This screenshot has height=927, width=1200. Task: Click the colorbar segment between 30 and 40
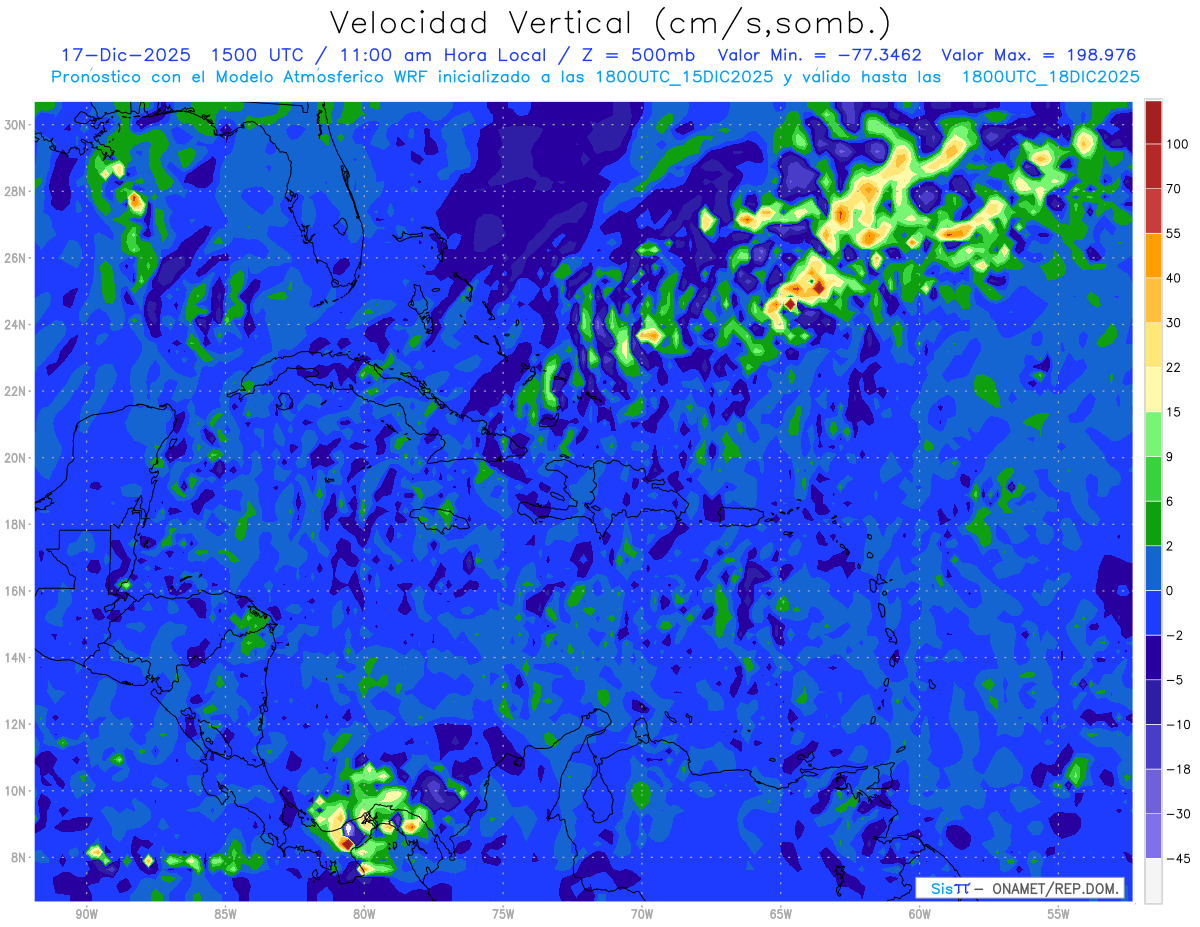[x=1153, y=300]
